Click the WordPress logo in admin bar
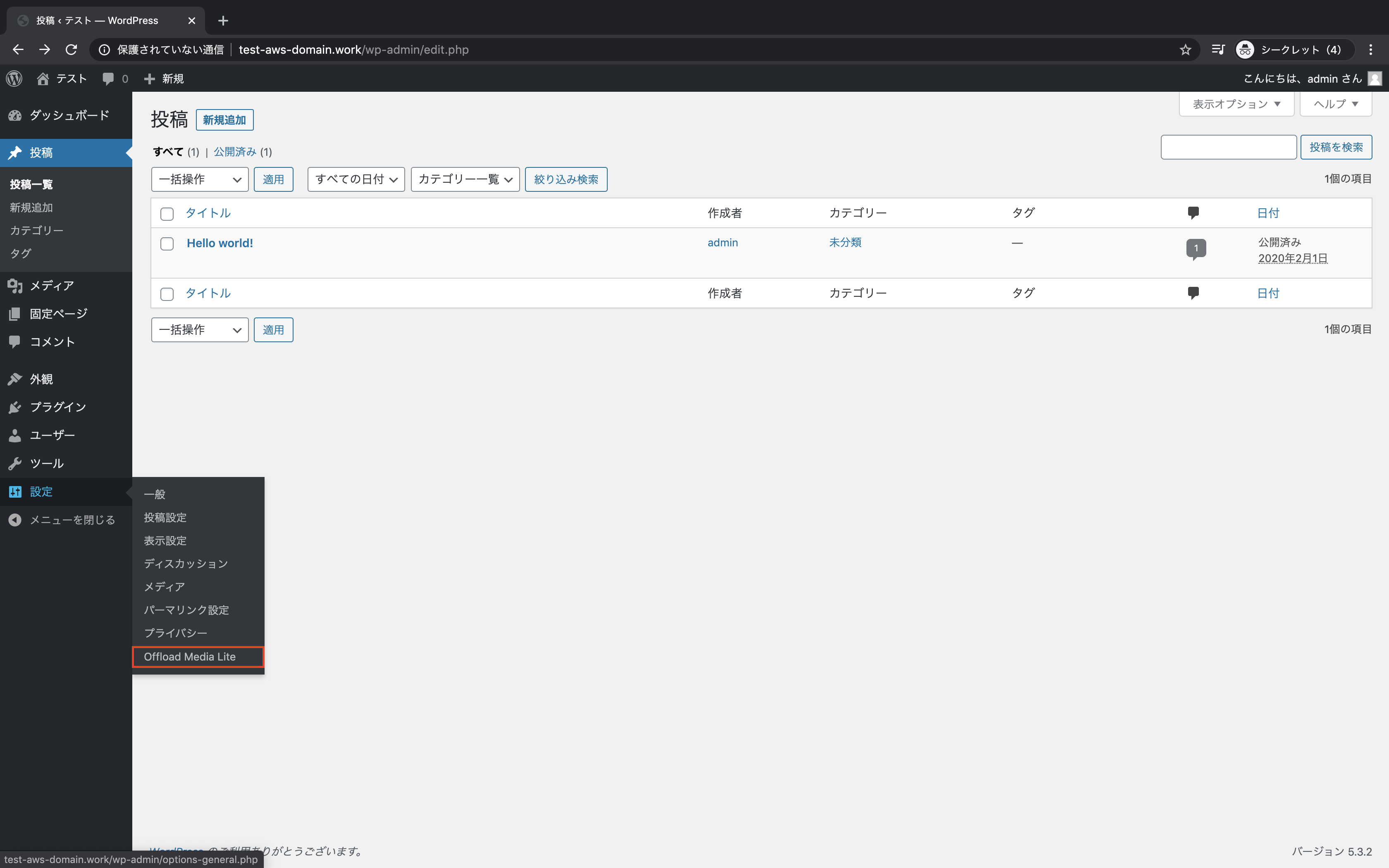Image resolution: width=1389 pixels, height=868 pixels. click(x=14, y=79)
